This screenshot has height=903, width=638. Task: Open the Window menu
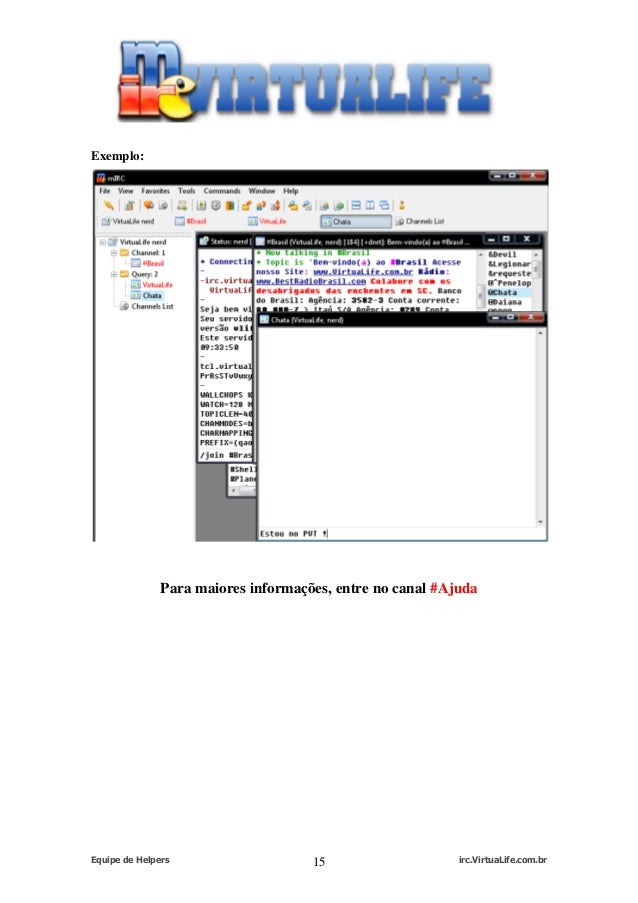(x=262, y=191)
